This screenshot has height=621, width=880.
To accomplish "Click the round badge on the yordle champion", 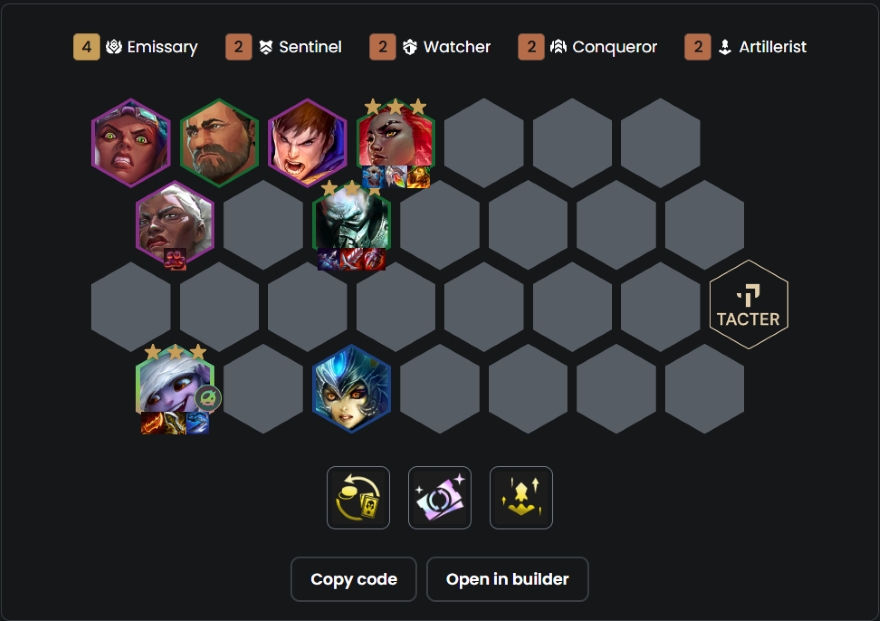I will (x=208, y=398).
